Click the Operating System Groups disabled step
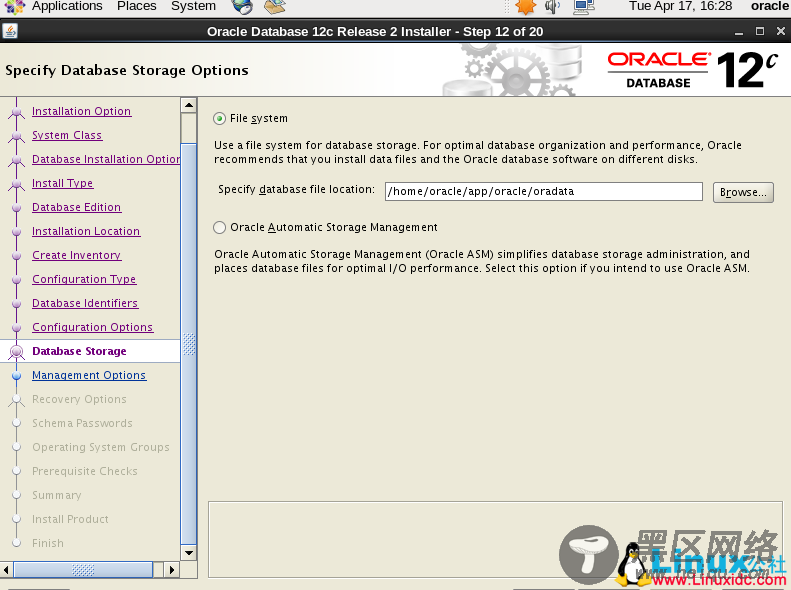 point(101,447)
